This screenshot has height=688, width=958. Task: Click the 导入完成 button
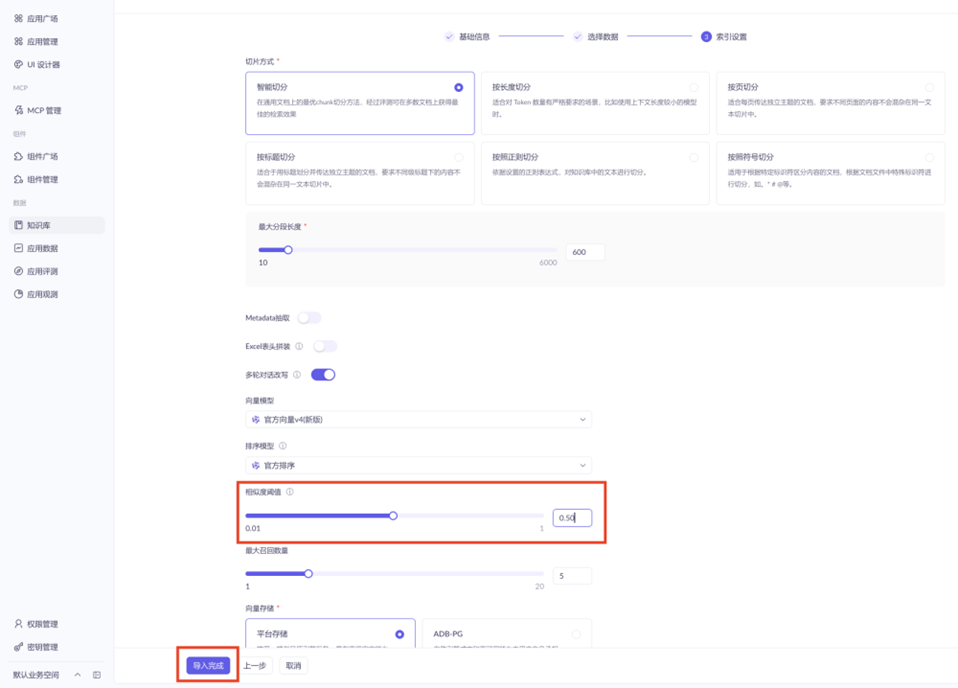208,665
